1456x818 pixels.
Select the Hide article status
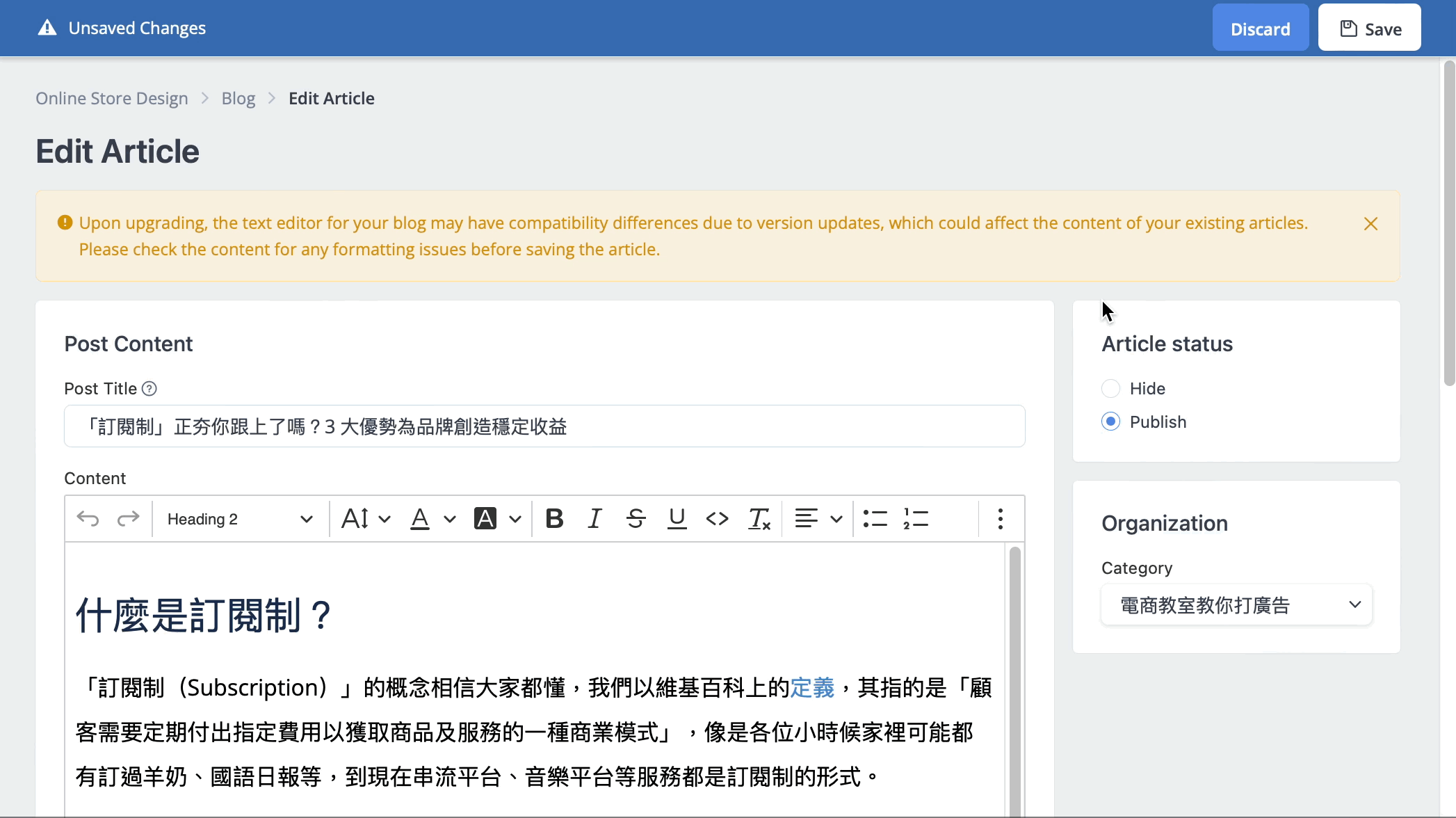(1111, 389)
